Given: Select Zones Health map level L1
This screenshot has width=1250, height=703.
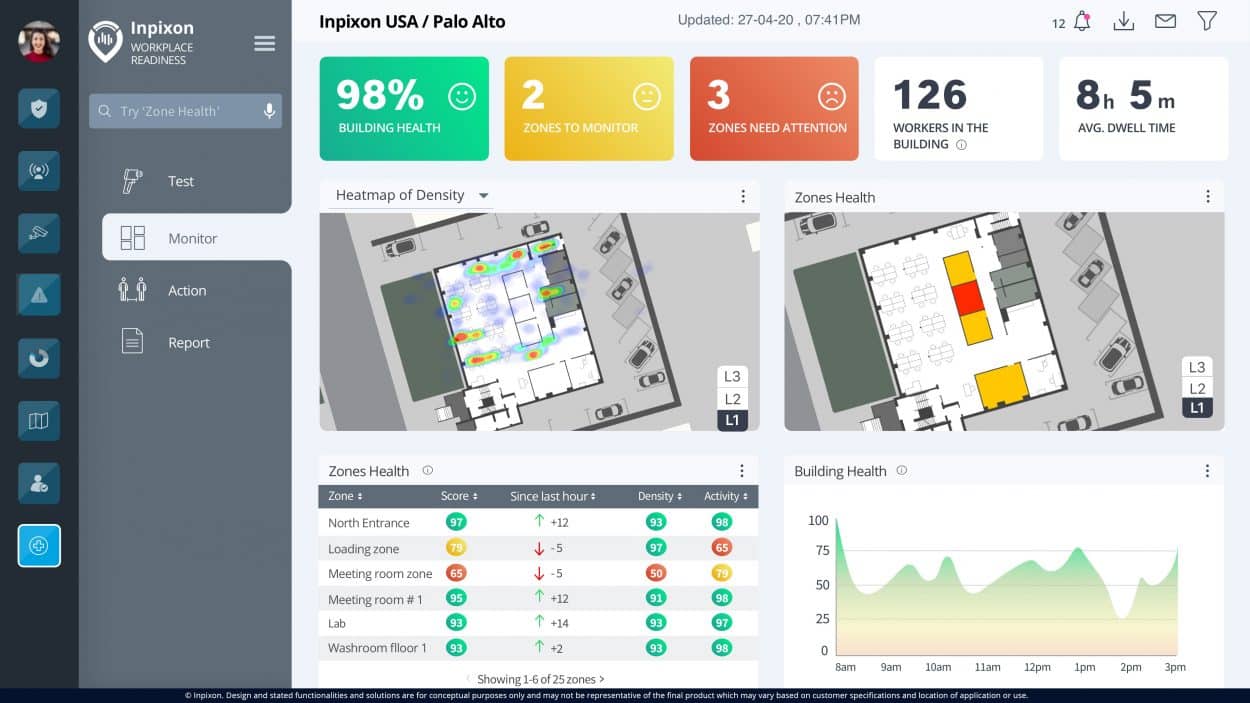Looking at the screenshot, I should tap(1197, 408).
